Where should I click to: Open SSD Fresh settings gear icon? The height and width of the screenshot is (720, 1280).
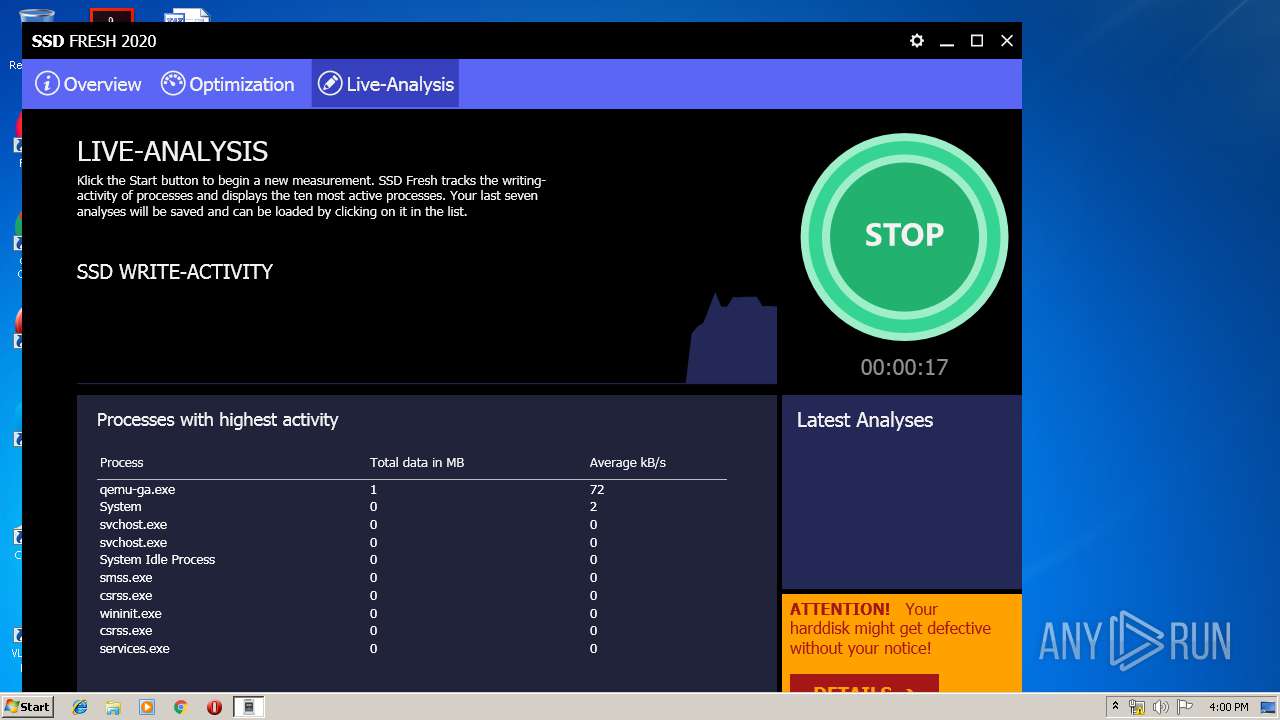[x=917, y=41]
